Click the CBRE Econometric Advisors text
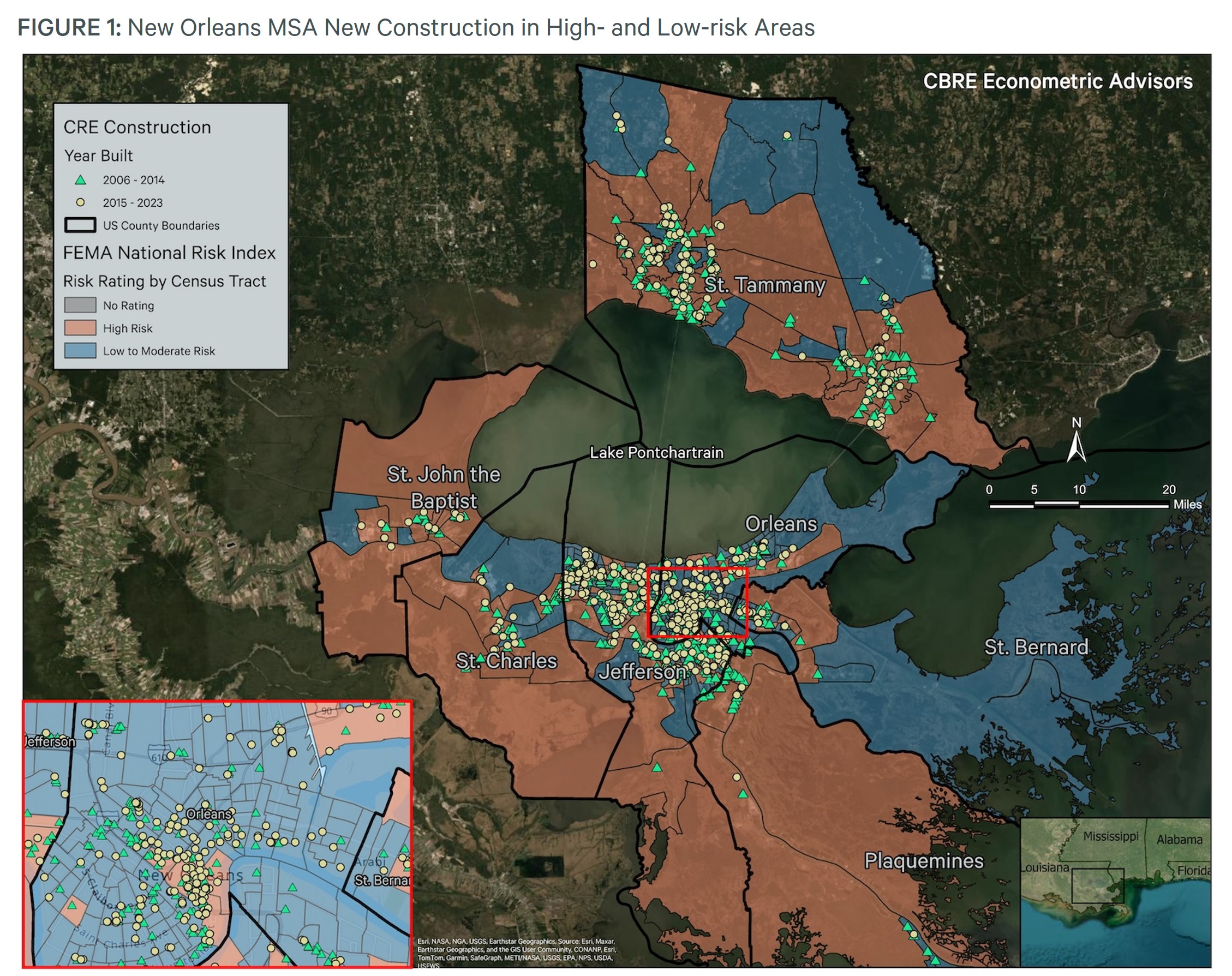The width and height of the screenshot is (1232, 976). pos(1058,81)
